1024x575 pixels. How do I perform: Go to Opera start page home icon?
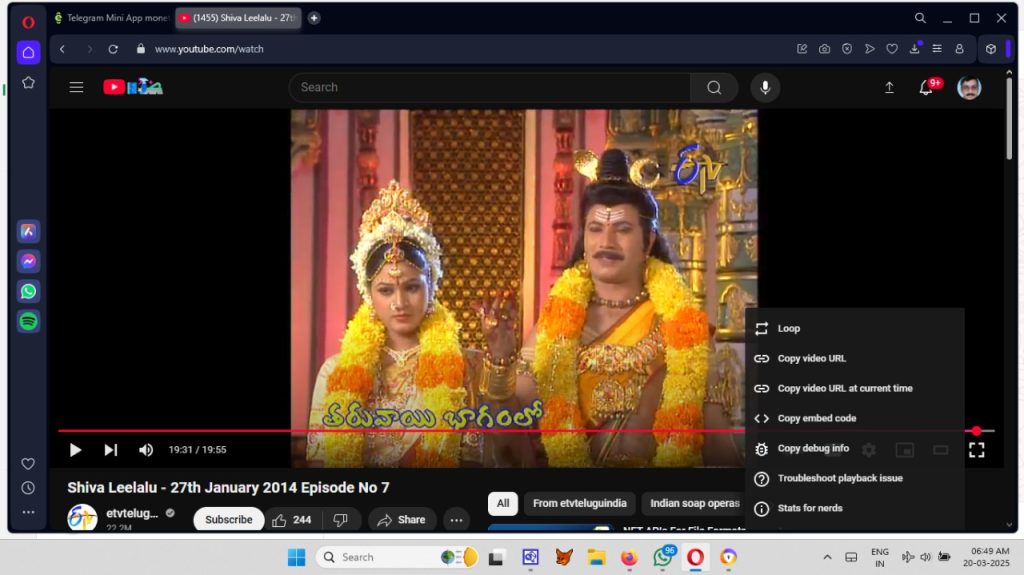tap(28, 53)
